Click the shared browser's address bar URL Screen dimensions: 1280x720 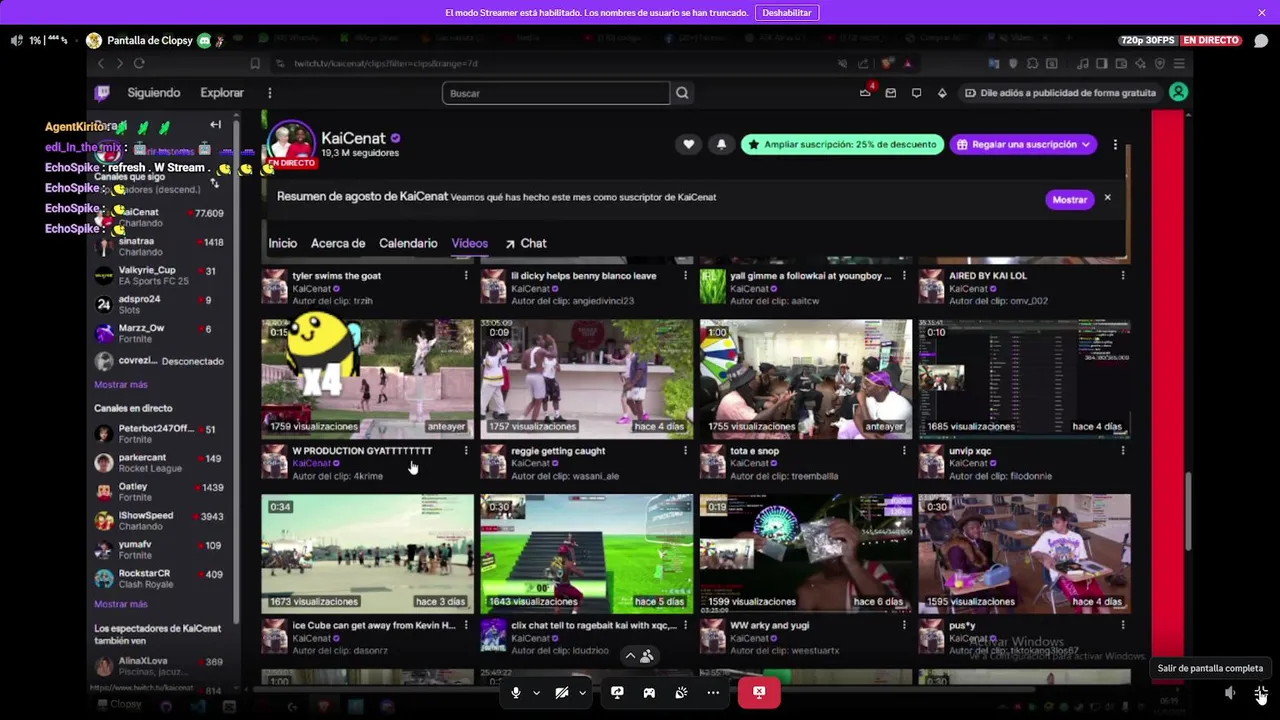coord(385,64)
